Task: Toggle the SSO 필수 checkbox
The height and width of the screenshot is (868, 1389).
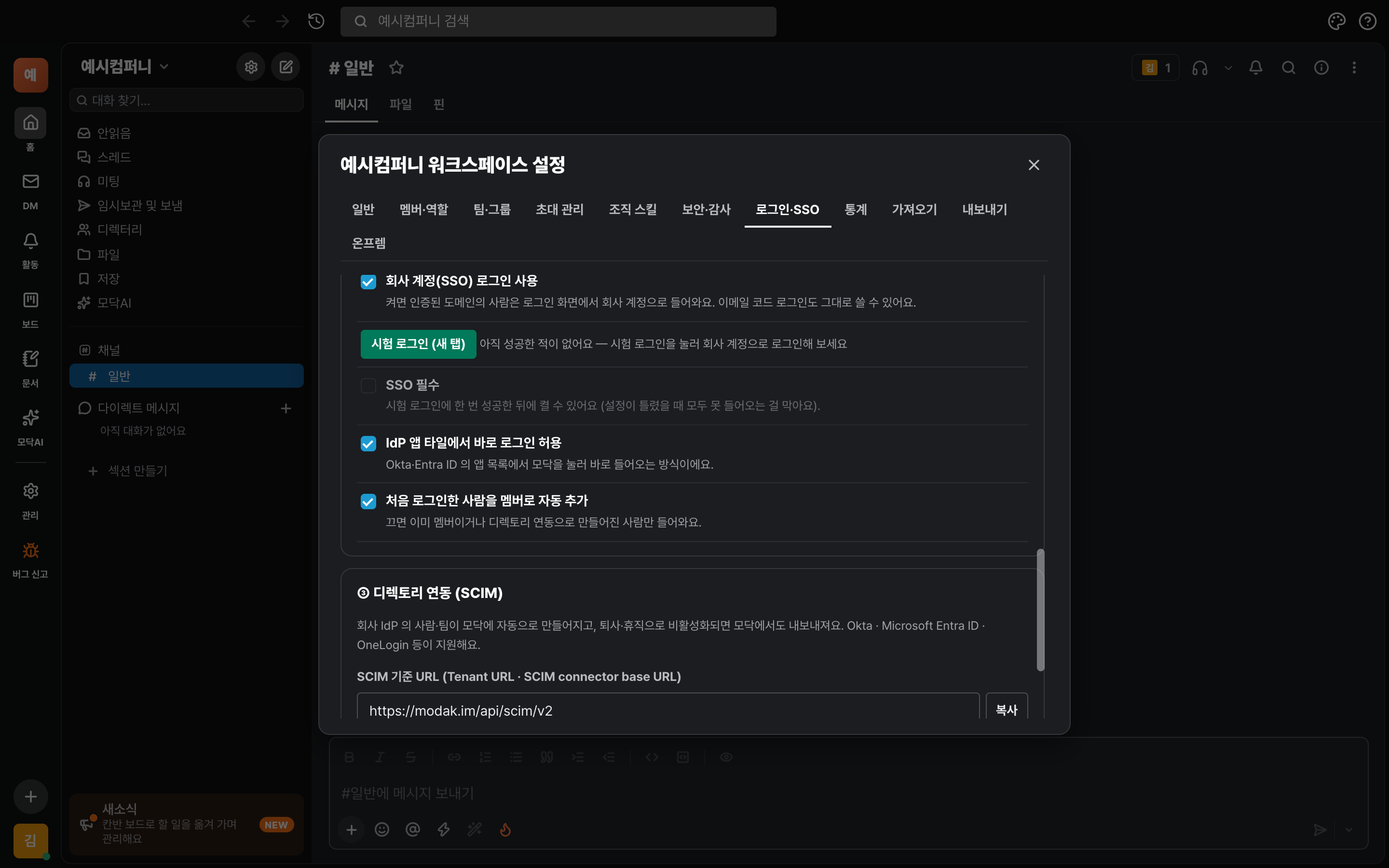Action: point(368,385)
